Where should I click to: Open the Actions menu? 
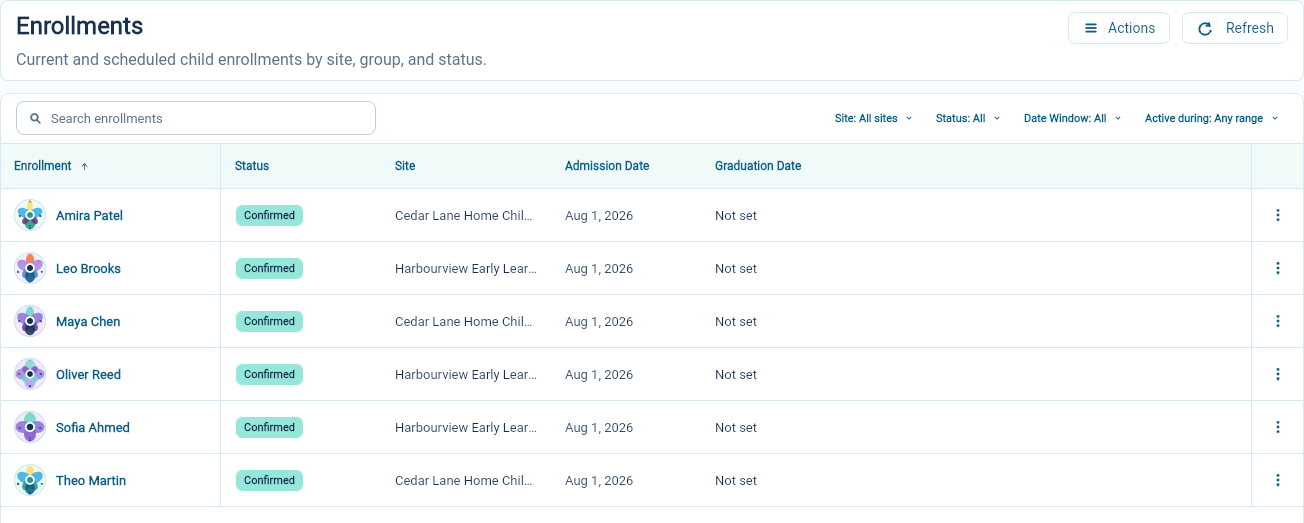pyautogui.click(x=1119, y=28)
